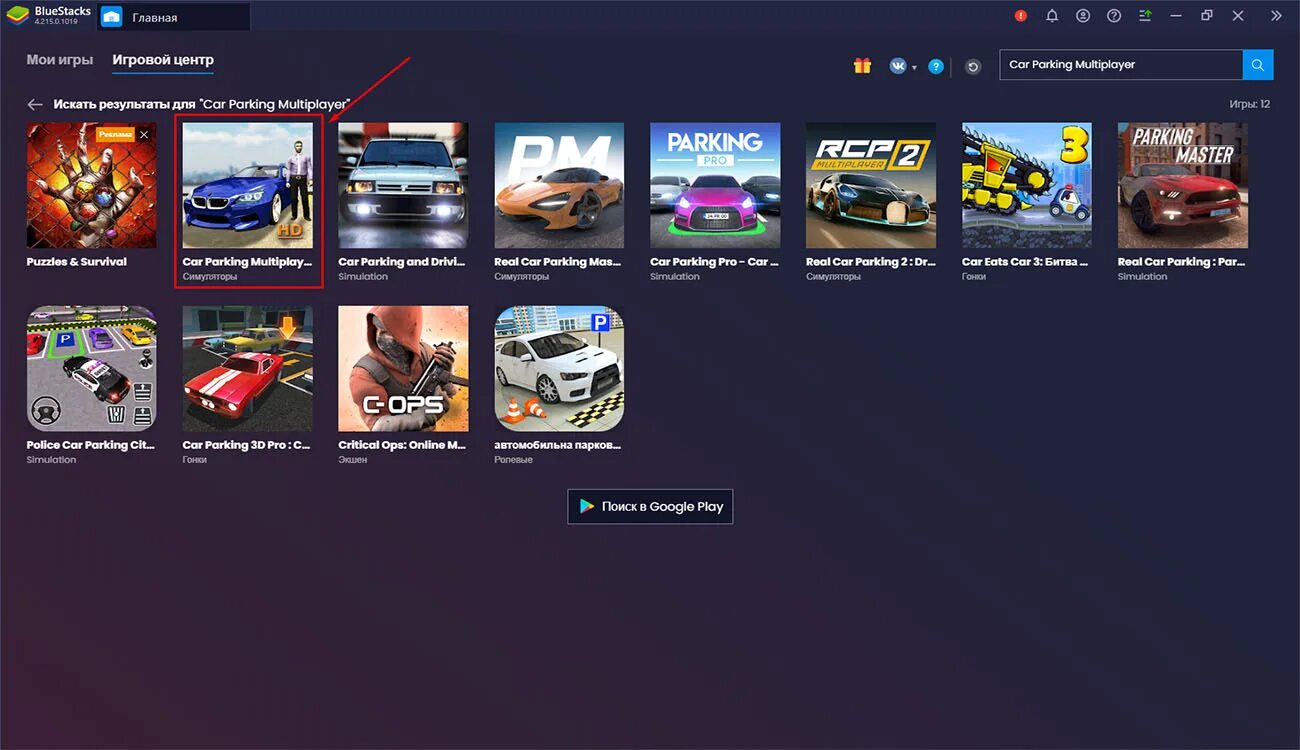Image resolution: width=1300 pixels, height=750 pixels.
Task: Click the Police Car Parking Cit... title
Action: pyautogui.click(x=91, y=445)
